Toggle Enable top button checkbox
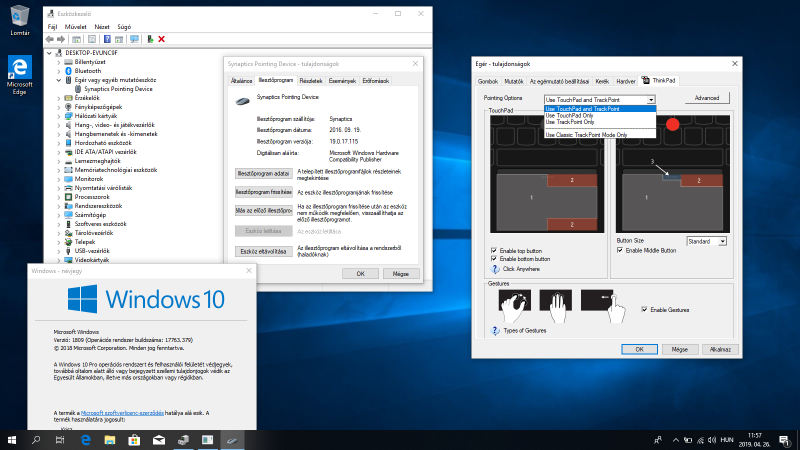The width and height of the screenshot is (800, 450). click(x=493, y=251)
